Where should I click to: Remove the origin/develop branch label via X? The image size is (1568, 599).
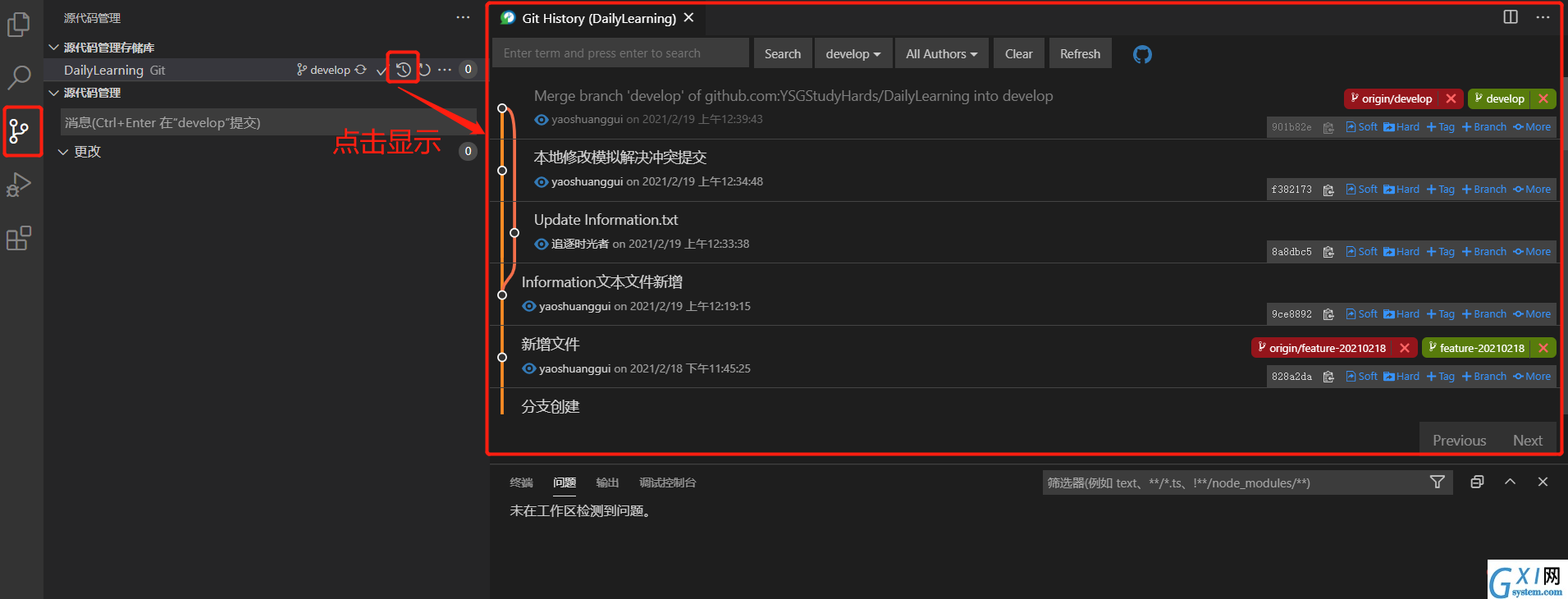pyautogui.click(x=1451, y=98)
